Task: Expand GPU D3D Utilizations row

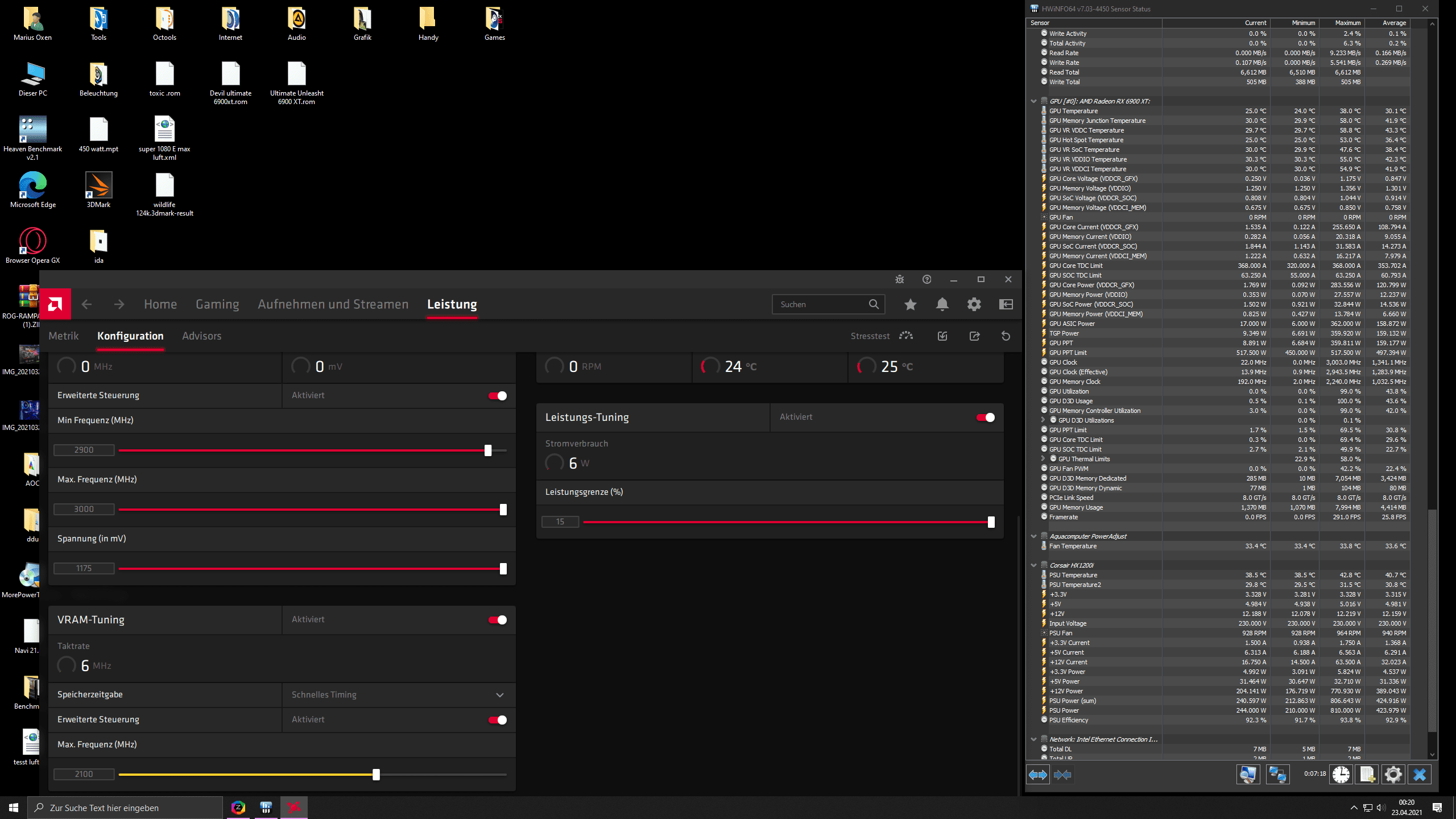Action: pyautogui.click(x=1043, y=420)
